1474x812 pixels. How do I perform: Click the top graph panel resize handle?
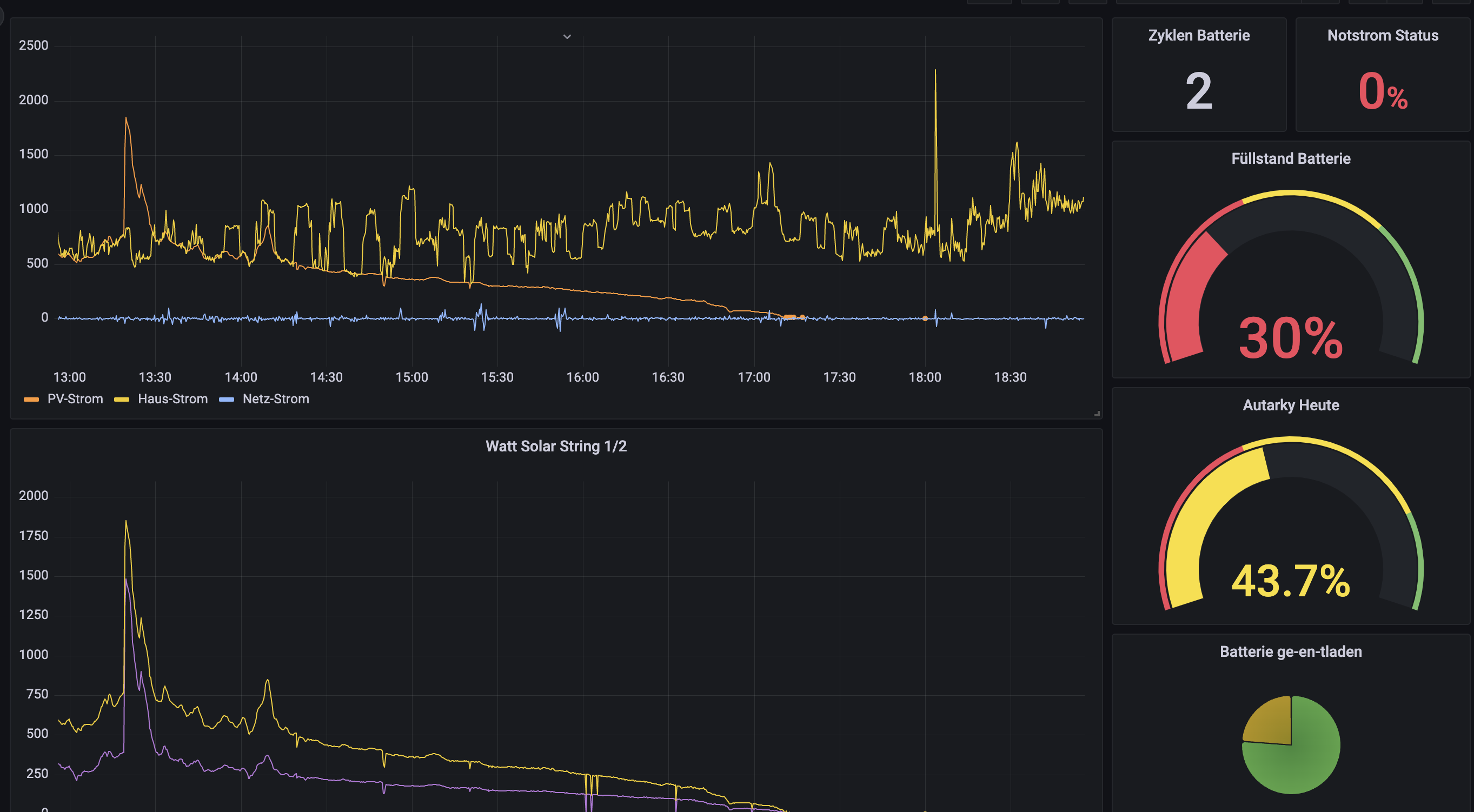point(1097,413)
